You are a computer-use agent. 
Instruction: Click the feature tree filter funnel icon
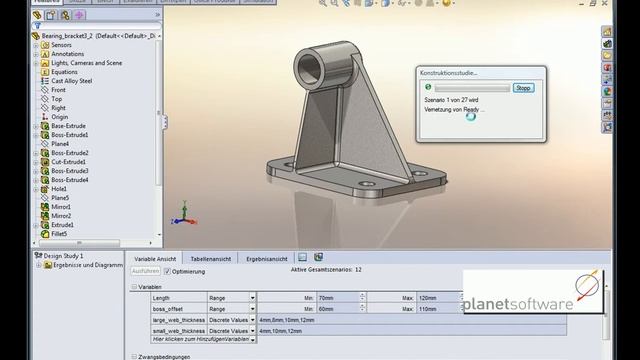[x=37, y=26]
